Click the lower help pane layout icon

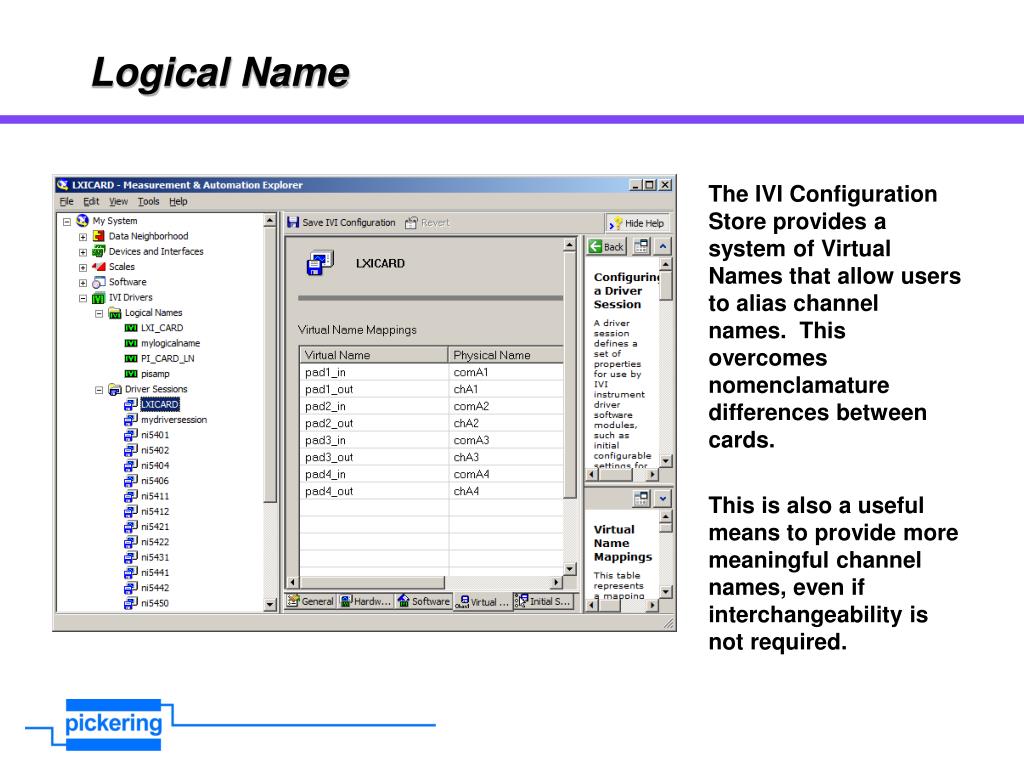pos(641,499)
